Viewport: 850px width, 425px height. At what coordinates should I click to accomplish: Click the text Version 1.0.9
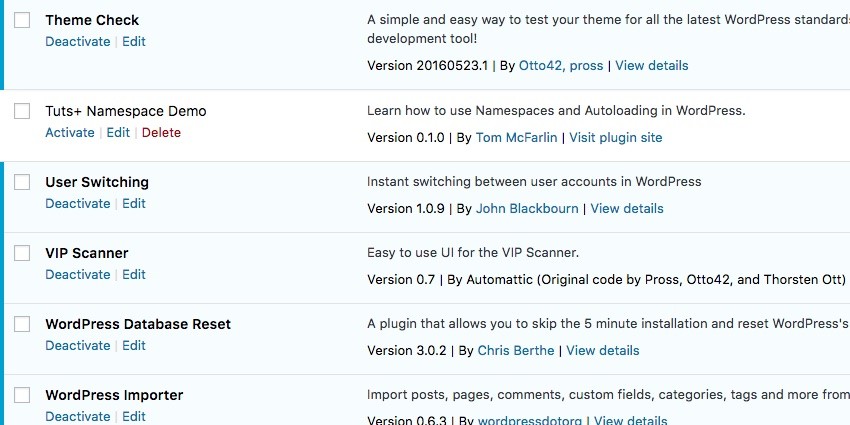pyautogui.click(x=405, y=209)
